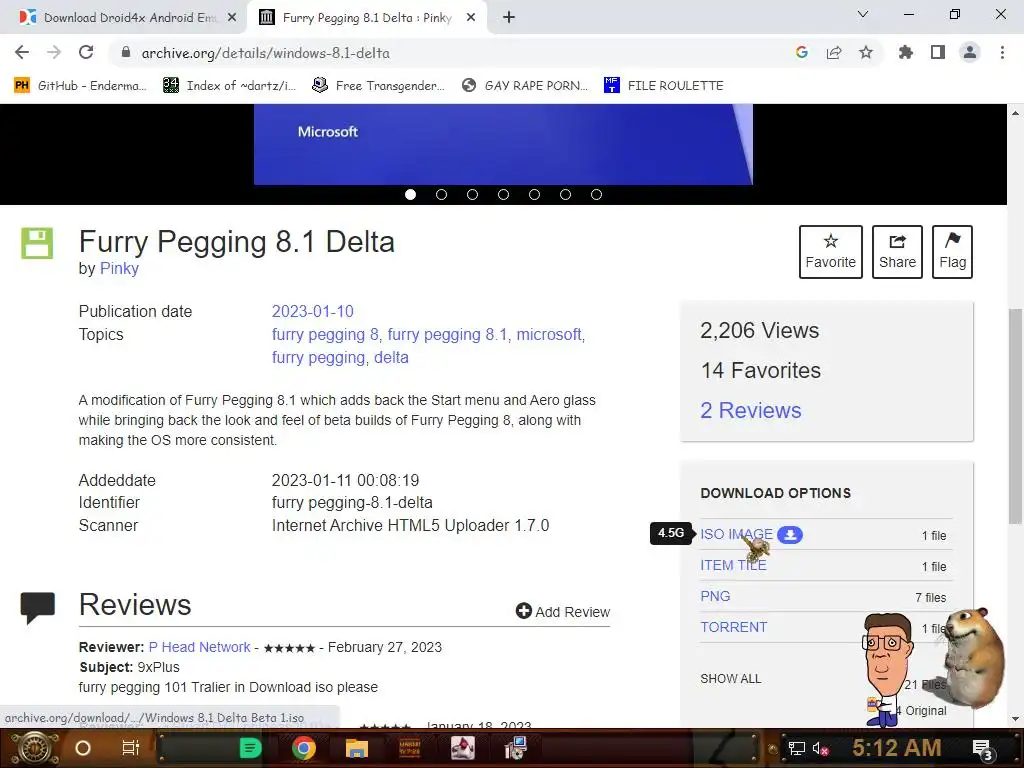Image resolution: width=1024 pixels, height=768 pixels.
Task: Open Task View on taskbar
Action: pos(131,748)
